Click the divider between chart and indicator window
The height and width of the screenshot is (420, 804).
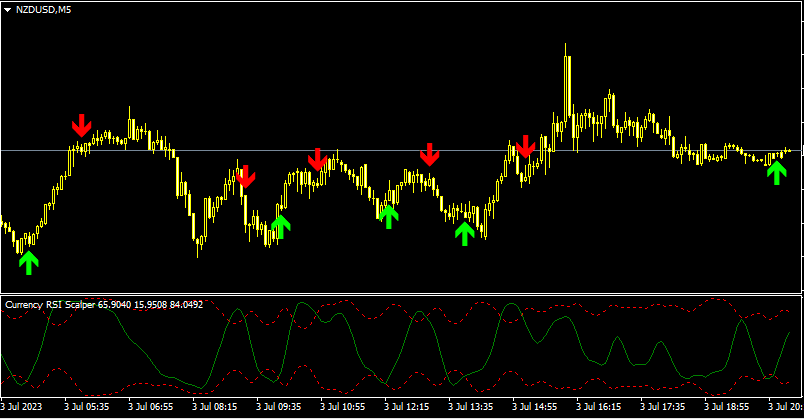pos(400,294)
